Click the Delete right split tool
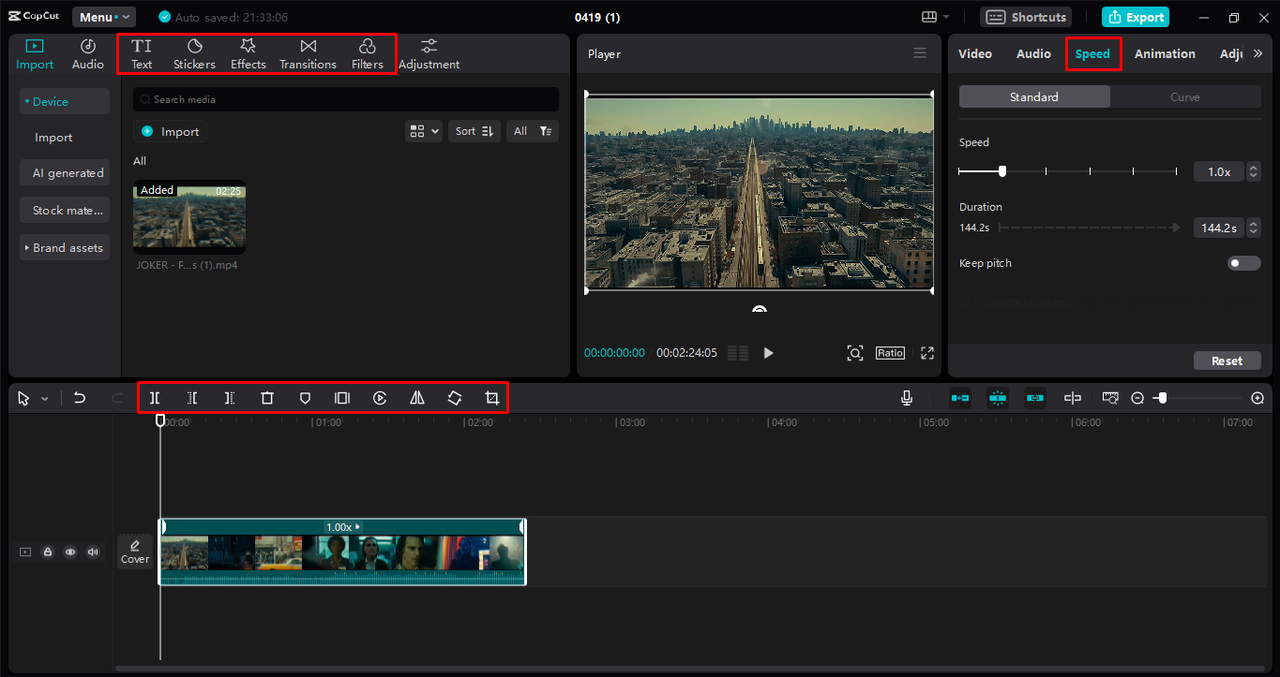1280x677 pixels. pos(229,398)
